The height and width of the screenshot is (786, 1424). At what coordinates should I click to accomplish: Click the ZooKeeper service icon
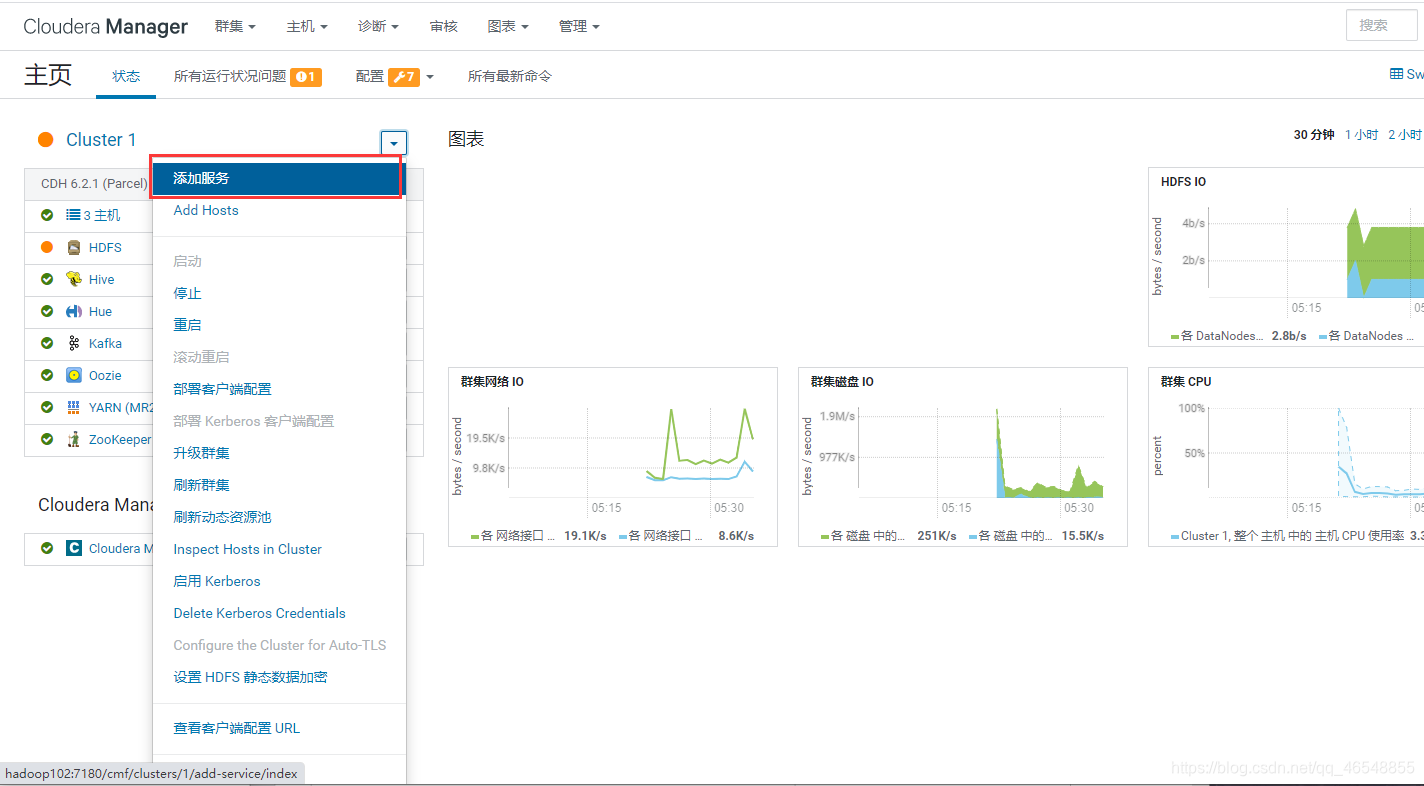pos(73,439)
